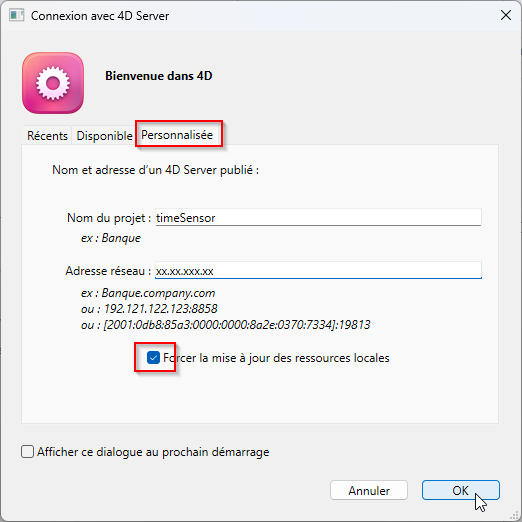
Task: Click the Bienvenue dans 4D heading
Action: [x=159, y=76]
